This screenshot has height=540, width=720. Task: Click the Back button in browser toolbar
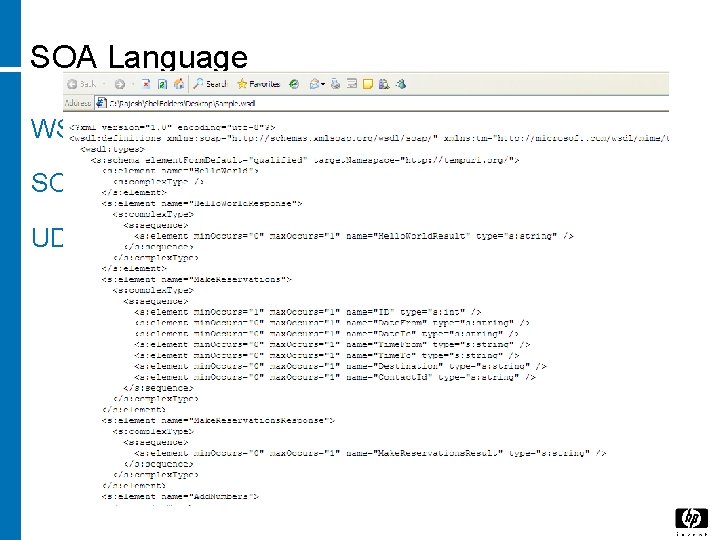click(82, 84)
